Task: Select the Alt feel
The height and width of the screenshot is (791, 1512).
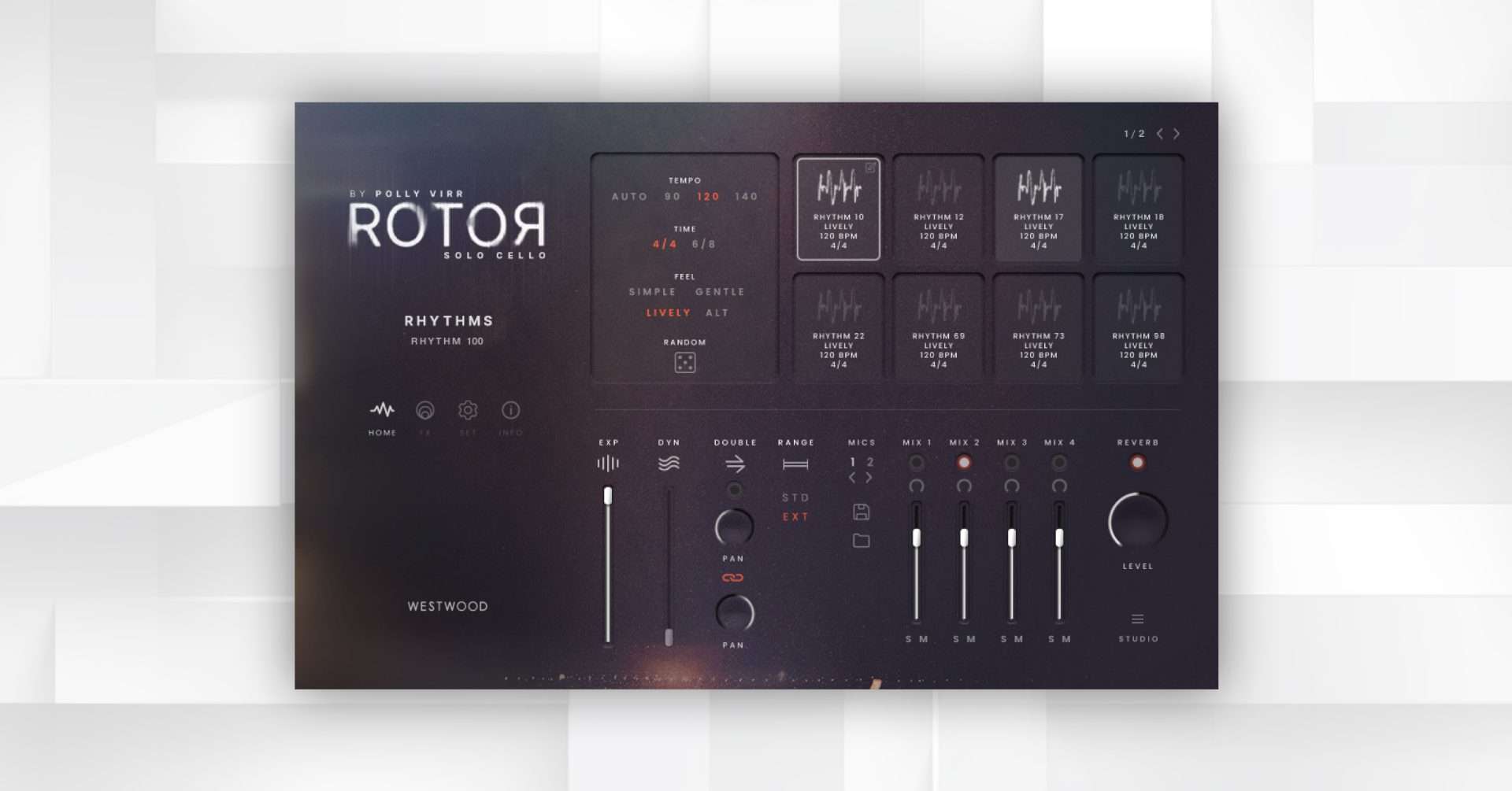Action: click(x=717, y=313)
